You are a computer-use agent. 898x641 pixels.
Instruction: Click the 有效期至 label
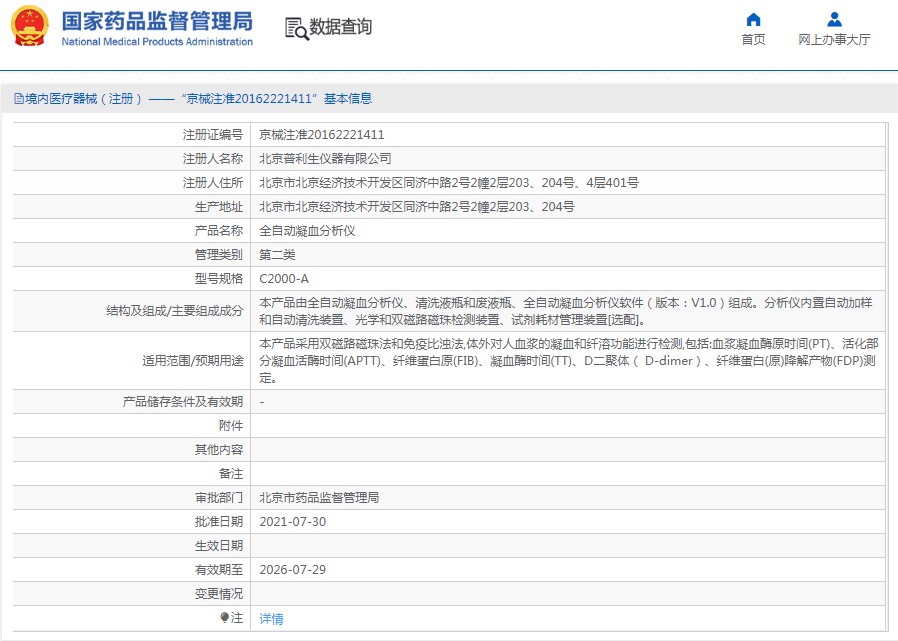click(219, 570)
